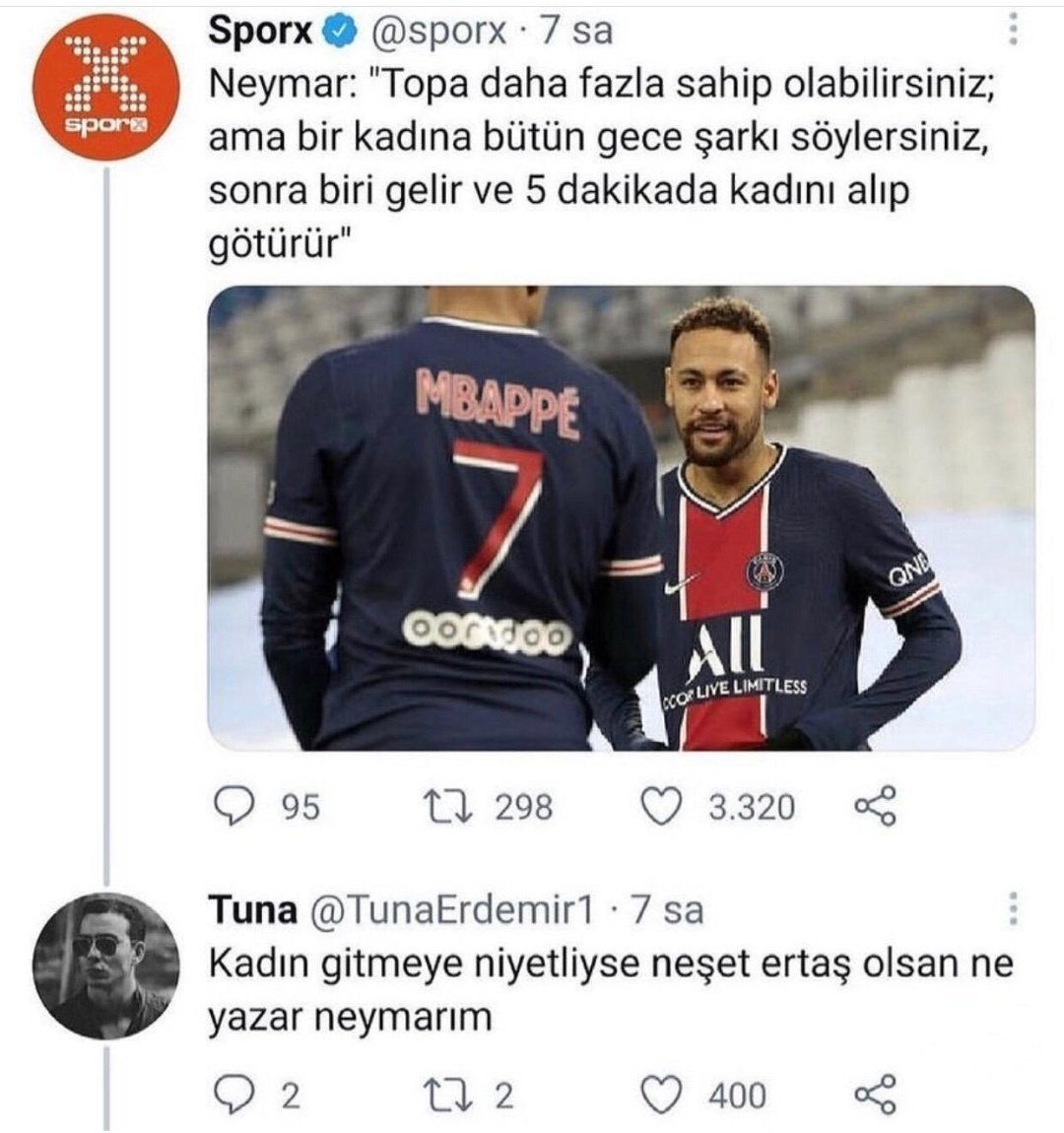Open more options on Sporx tweet

click(x=1013, y=33)
